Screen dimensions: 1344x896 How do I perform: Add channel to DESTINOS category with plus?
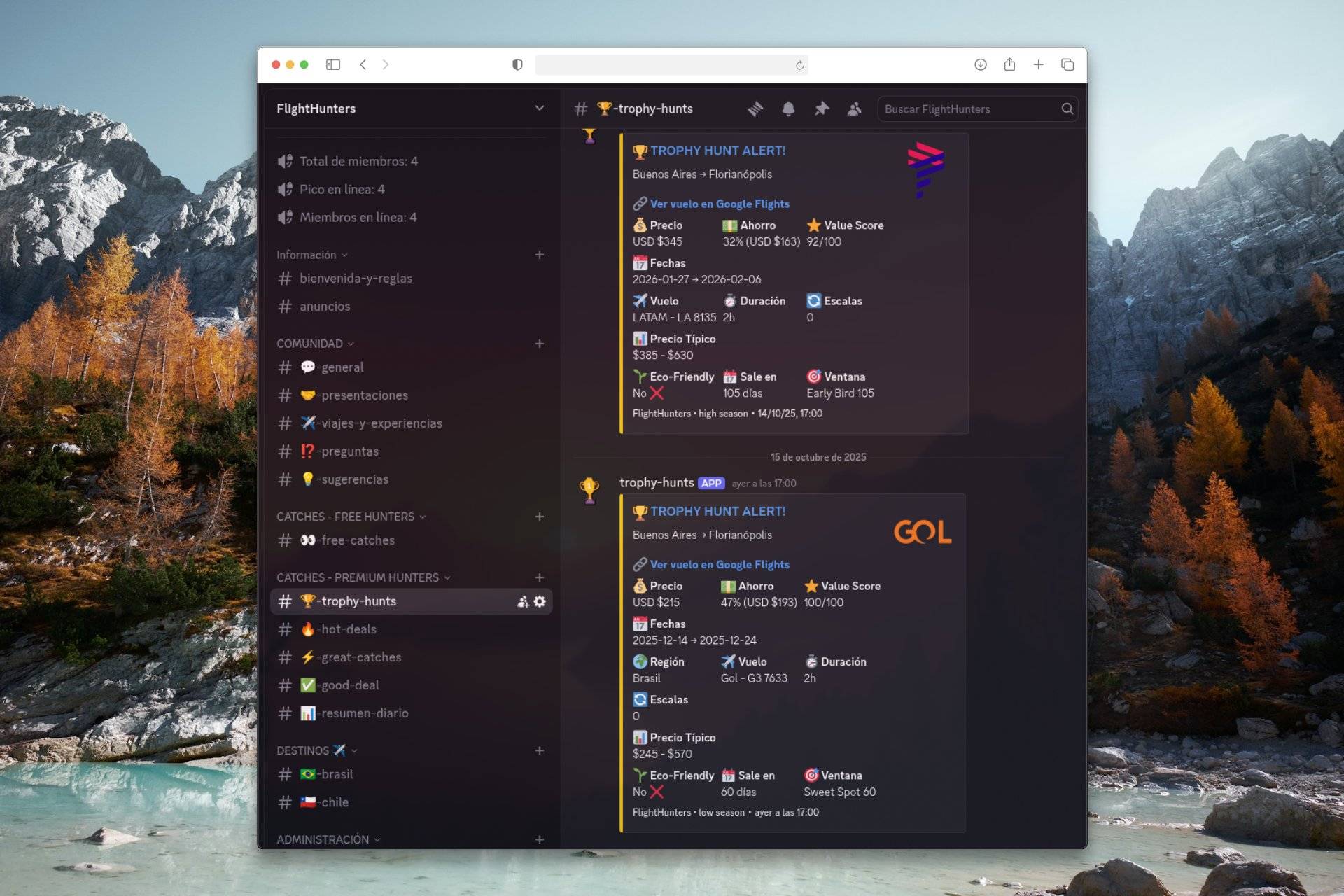(x=539, y=750)
